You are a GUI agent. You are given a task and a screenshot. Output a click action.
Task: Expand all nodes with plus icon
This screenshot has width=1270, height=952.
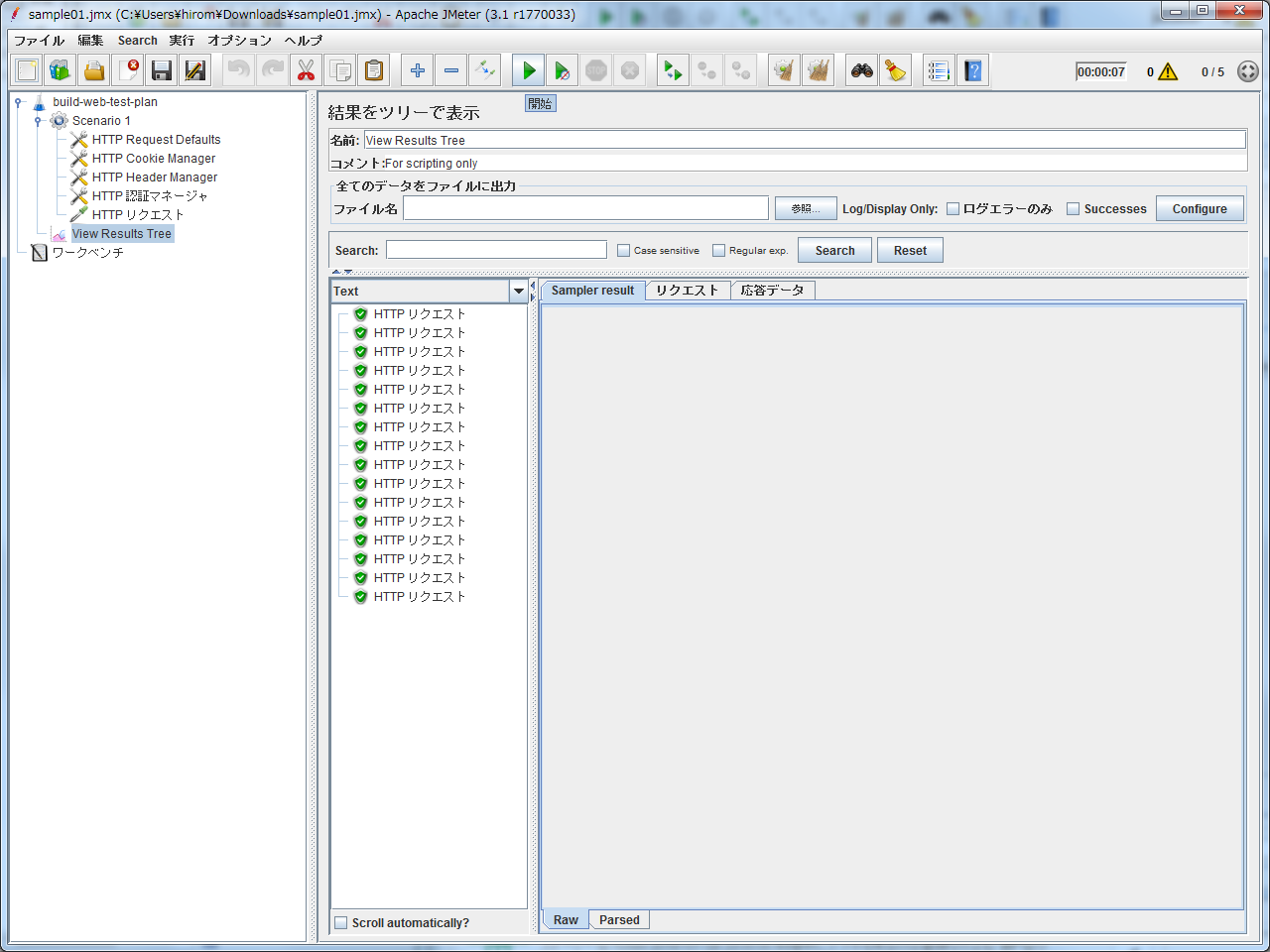418,70
